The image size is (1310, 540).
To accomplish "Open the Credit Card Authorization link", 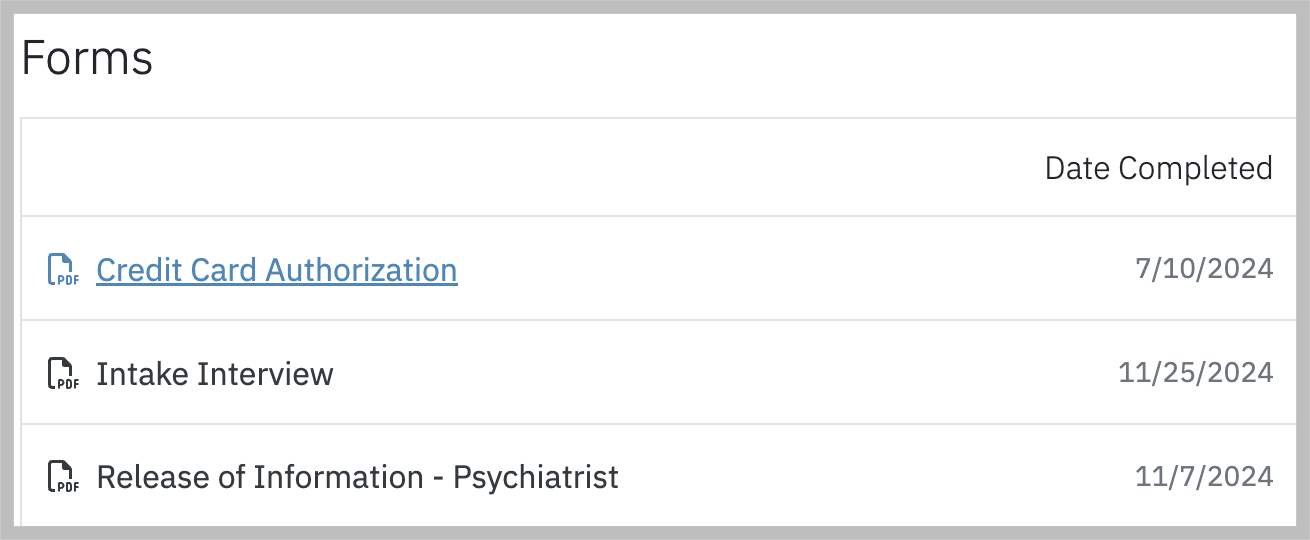I will 277,270.
